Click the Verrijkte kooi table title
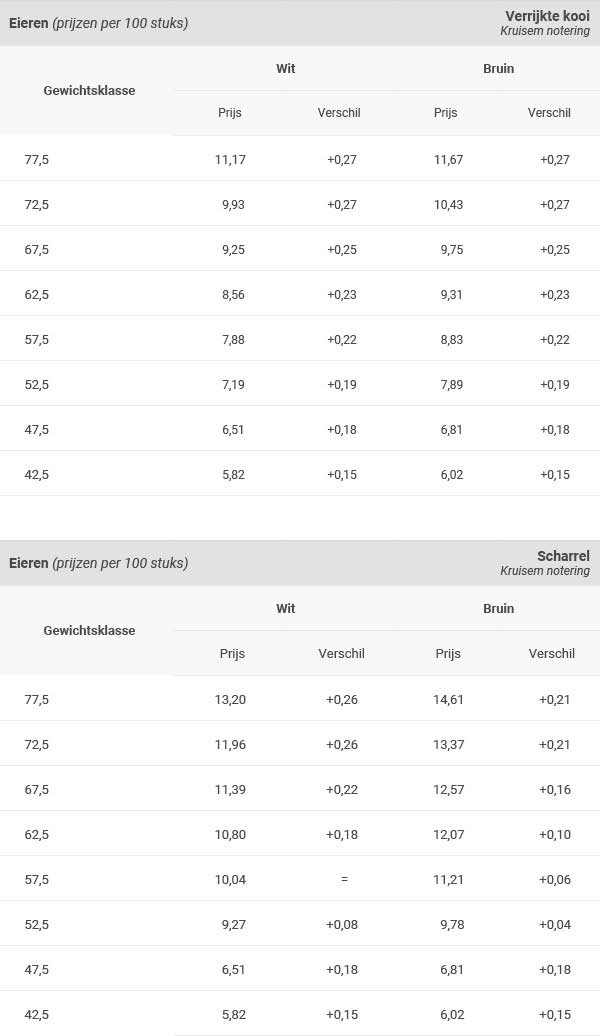Image resolution: width=600 pixels, height=1036 pixels. [547, 16]
